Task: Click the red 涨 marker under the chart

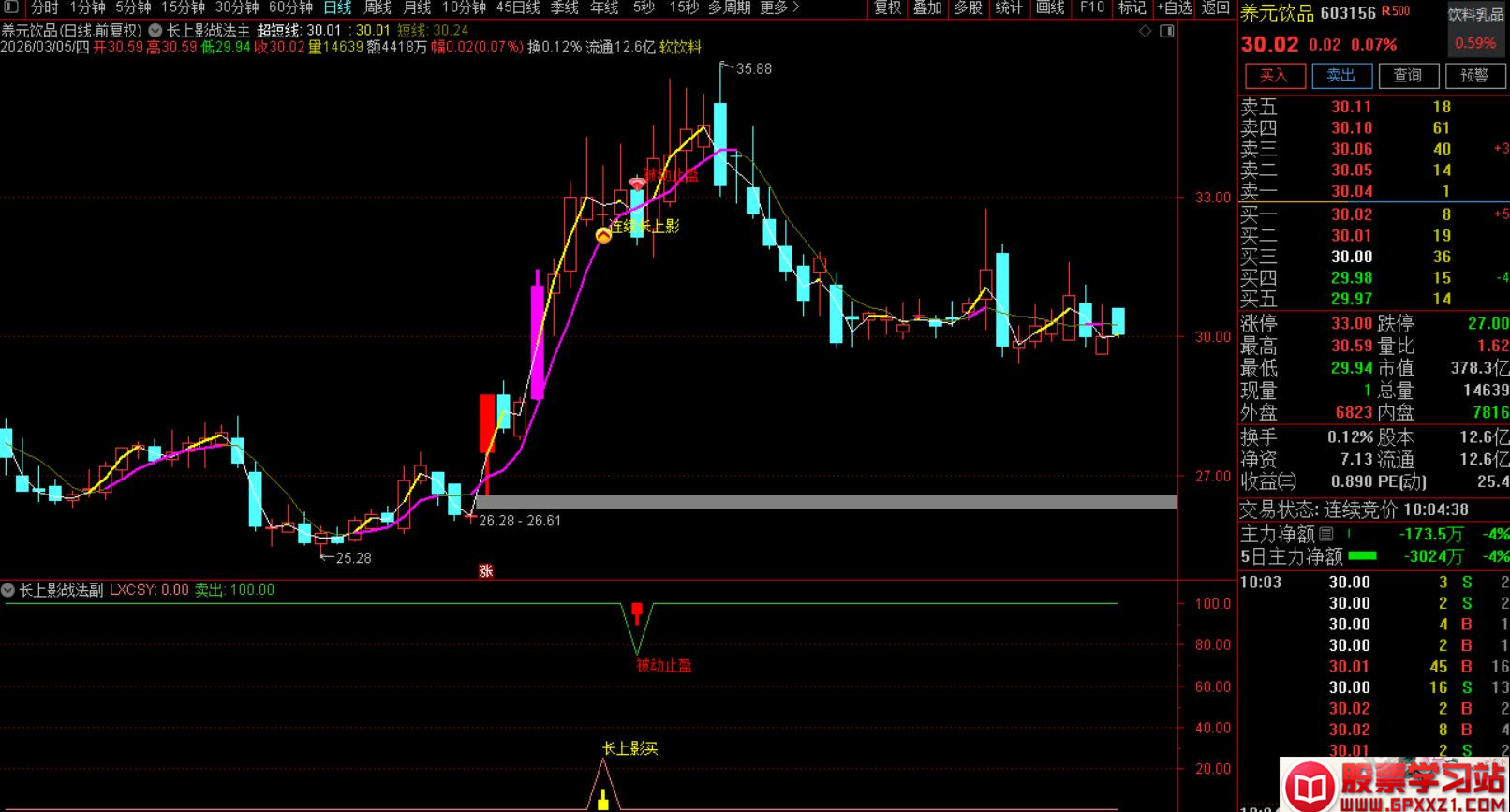Action: tap(485, 570)
